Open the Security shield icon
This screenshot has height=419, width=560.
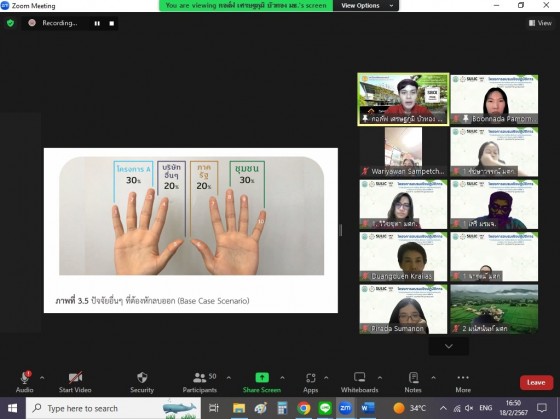coord(142,378)
